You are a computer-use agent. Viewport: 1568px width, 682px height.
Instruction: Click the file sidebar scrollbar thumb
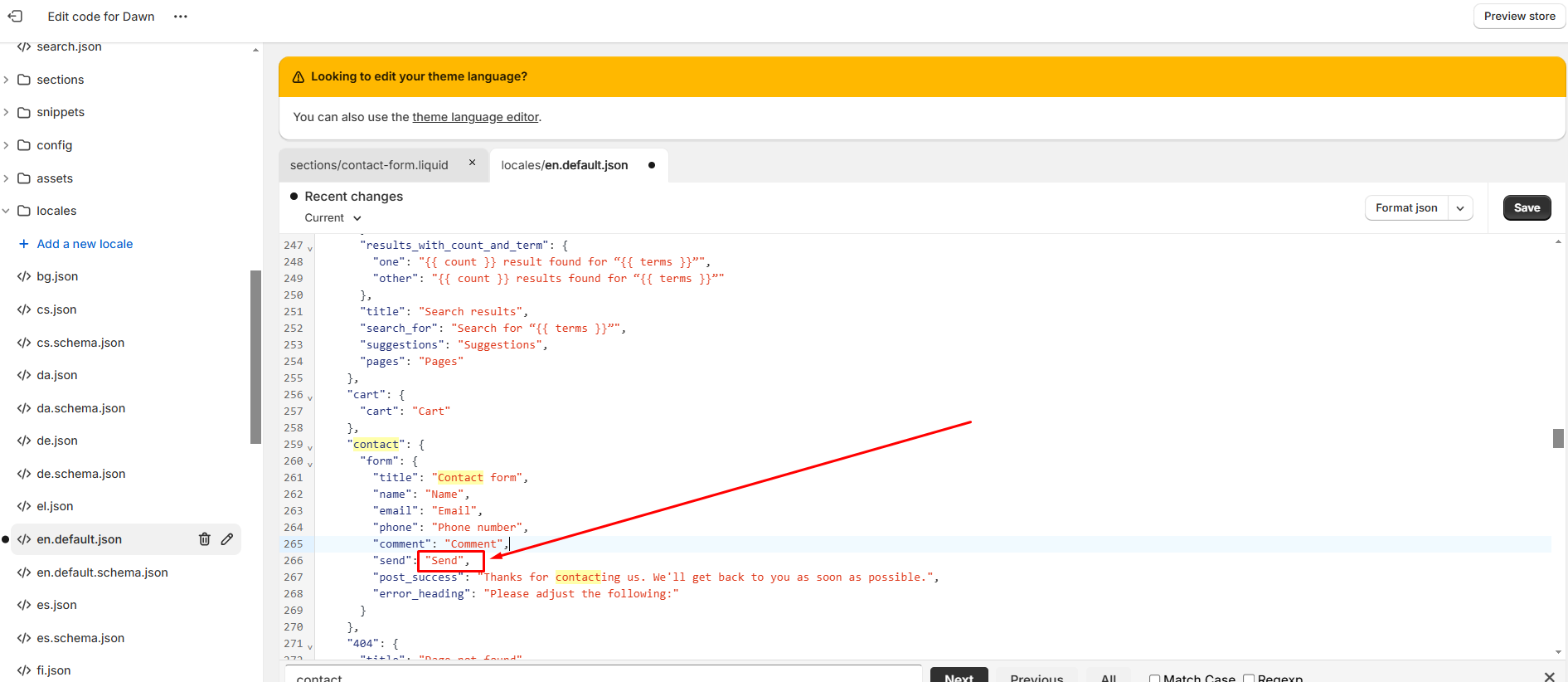pyautogui.click(x=255, y=357)
